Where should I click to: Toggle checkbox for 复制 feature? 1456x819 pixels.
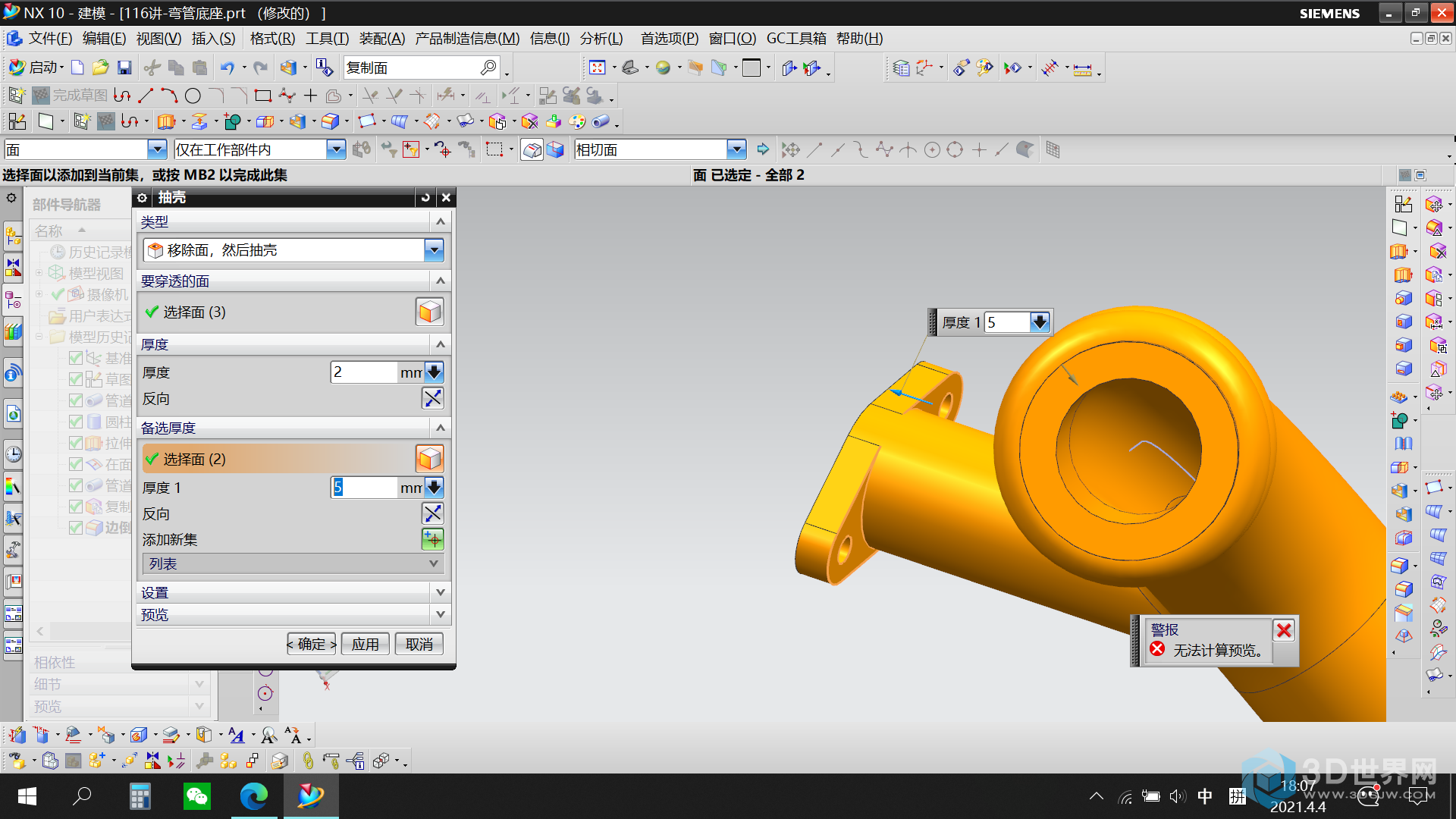click(x=76, y=507)
